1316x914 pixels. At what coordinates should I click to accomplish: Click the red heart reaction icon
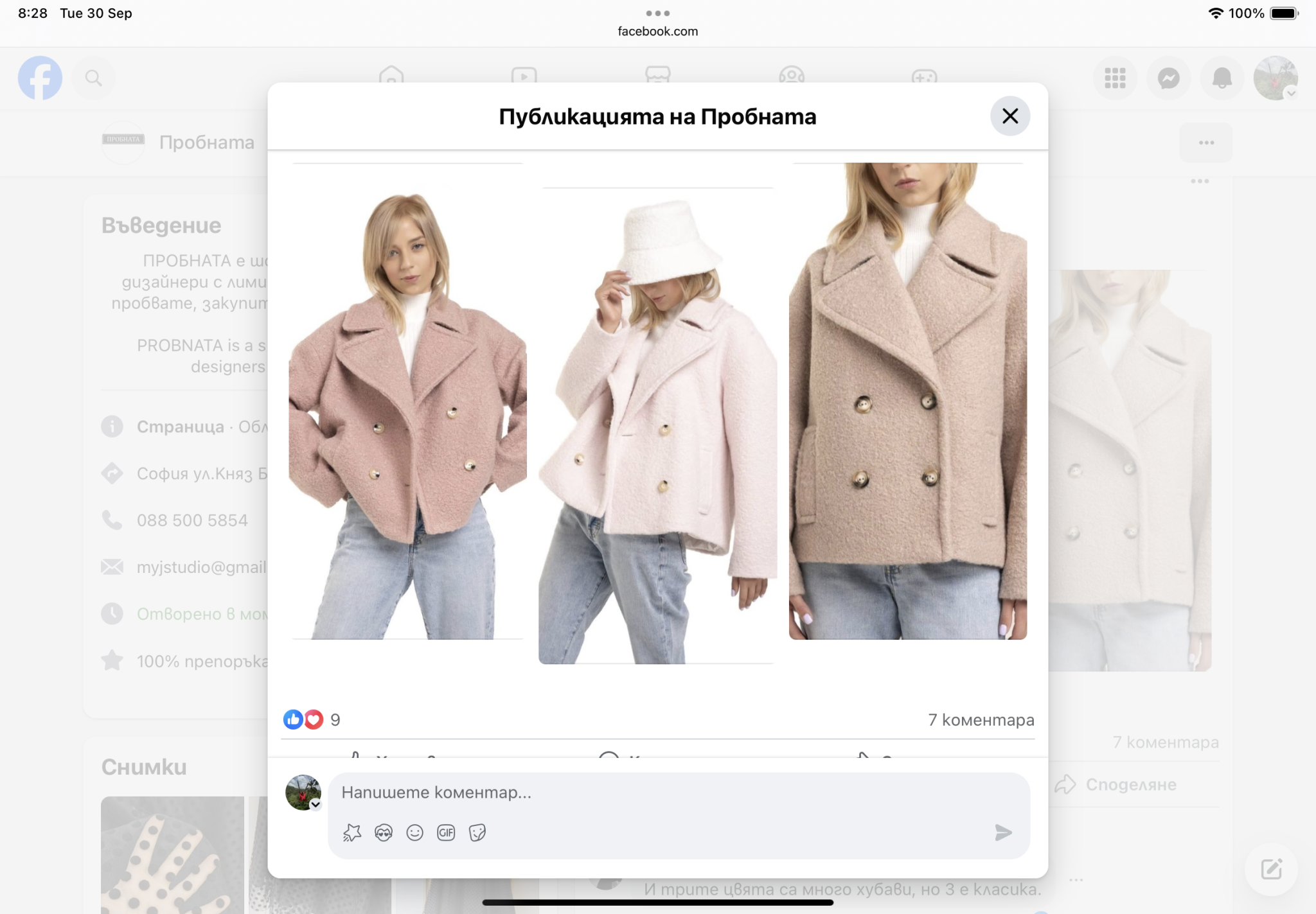(314, 719)
